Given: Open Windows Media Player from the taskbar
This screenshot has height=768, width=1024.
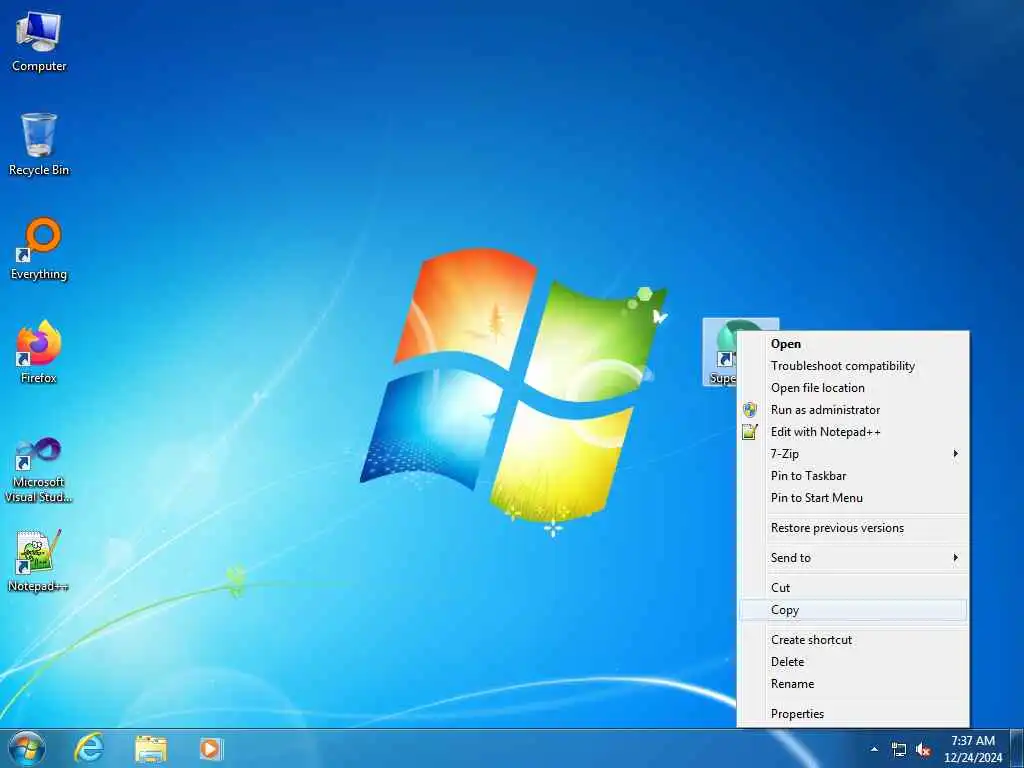Looking at the screenshot, I should click(211, 749).
